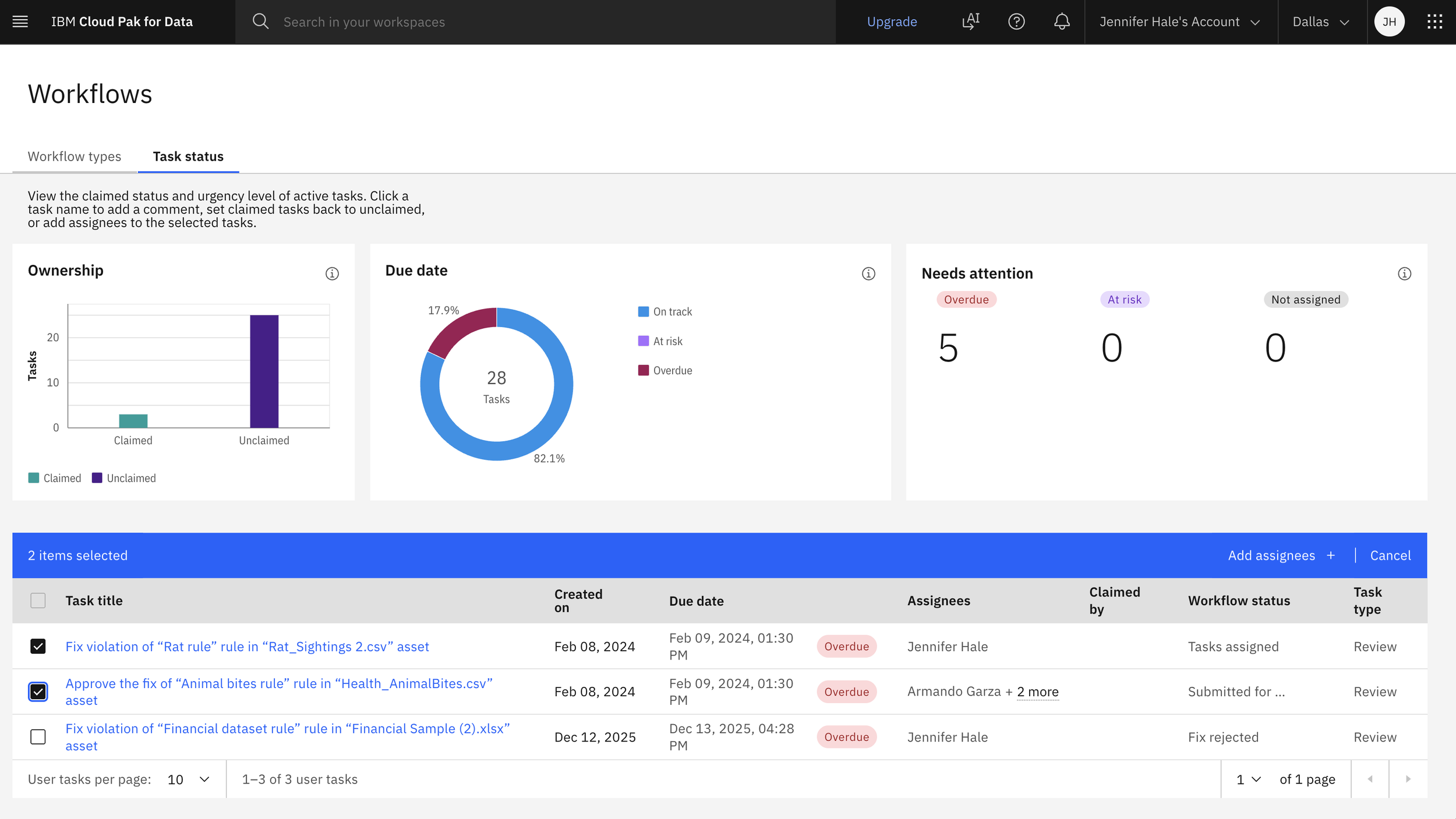1456x819 pixels.
Task: Open the Animal bites rule task link
Action: 278,683
